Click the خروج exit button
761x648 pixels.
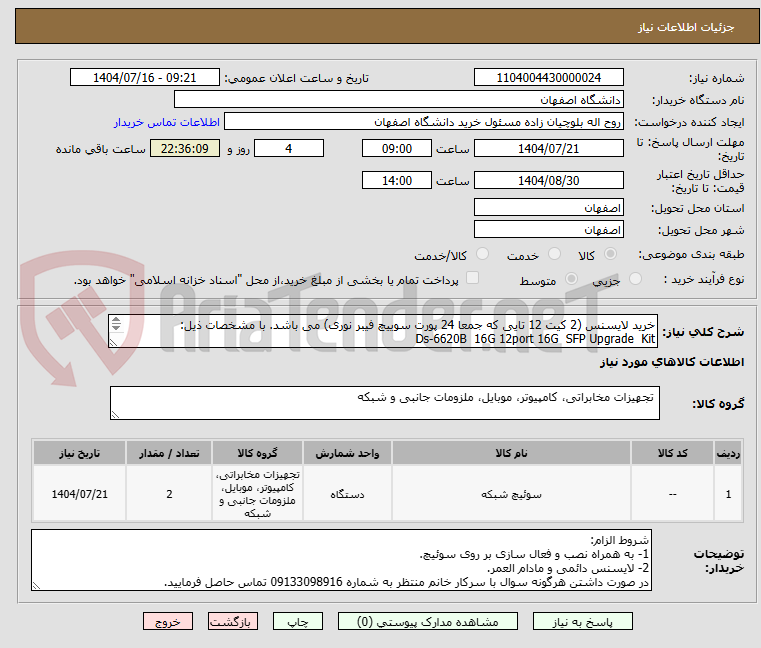click(x=167, y=621)
